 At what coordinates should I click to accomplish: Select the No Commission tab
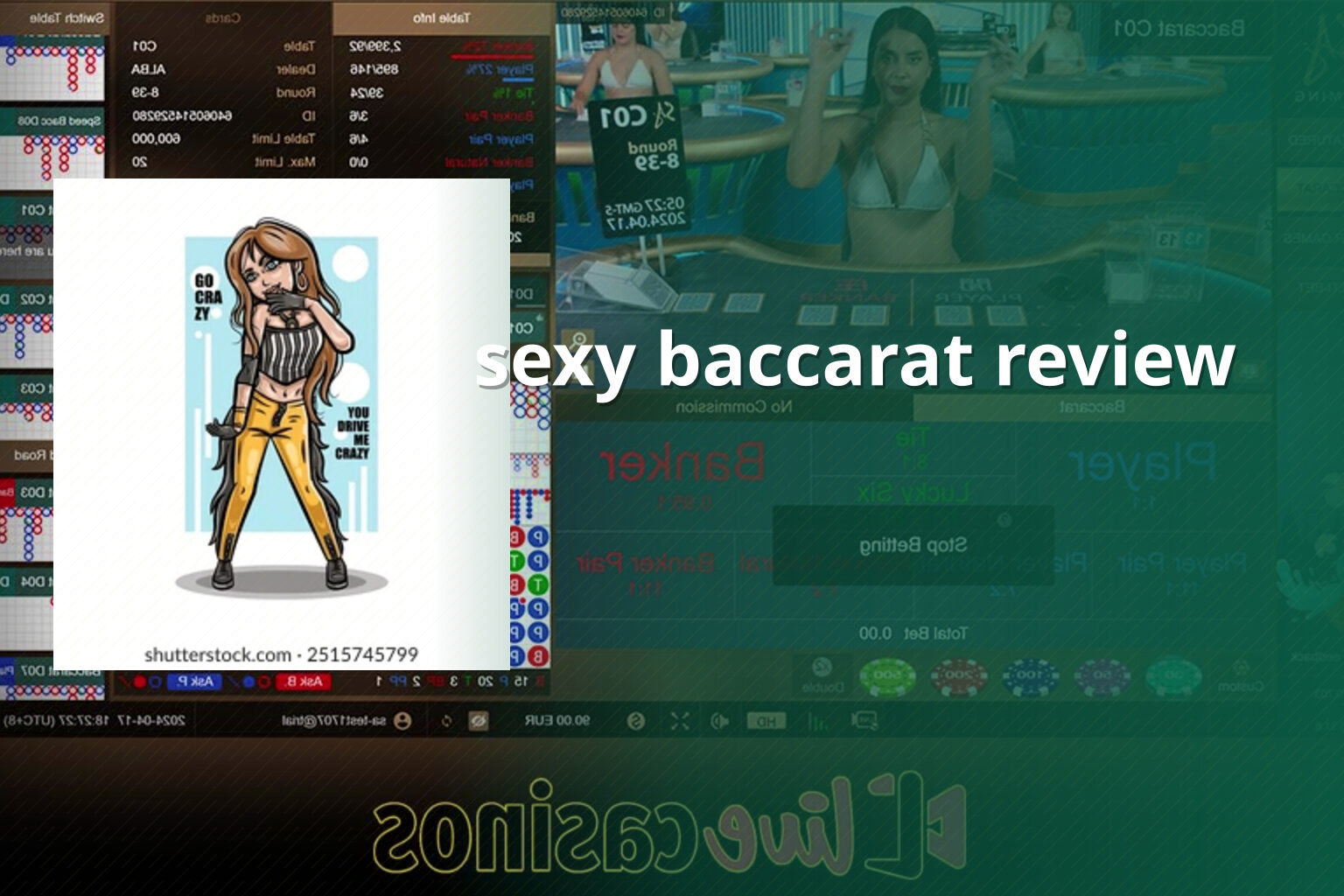[733, 407]
